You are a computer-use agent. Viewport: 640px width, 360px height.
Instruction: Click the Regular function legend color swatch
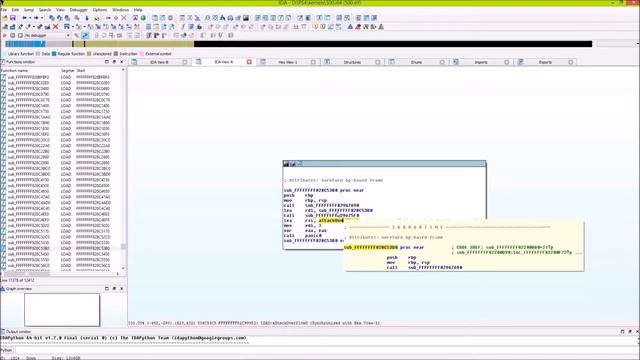tap(54, 54)
